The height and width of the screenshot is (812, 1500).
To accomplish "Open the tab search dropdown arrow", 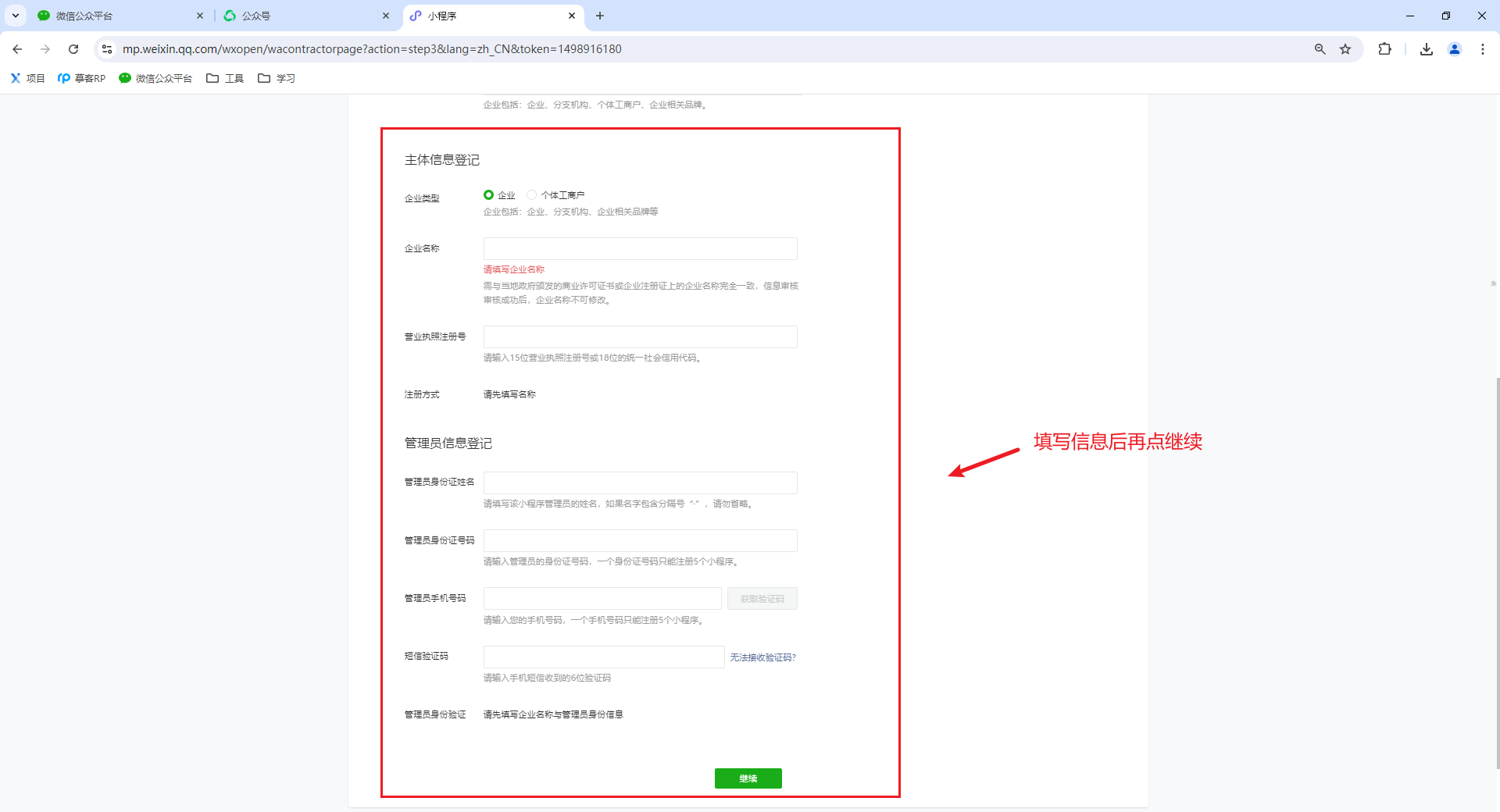I will pyautogui.click(x=15, y=16).
